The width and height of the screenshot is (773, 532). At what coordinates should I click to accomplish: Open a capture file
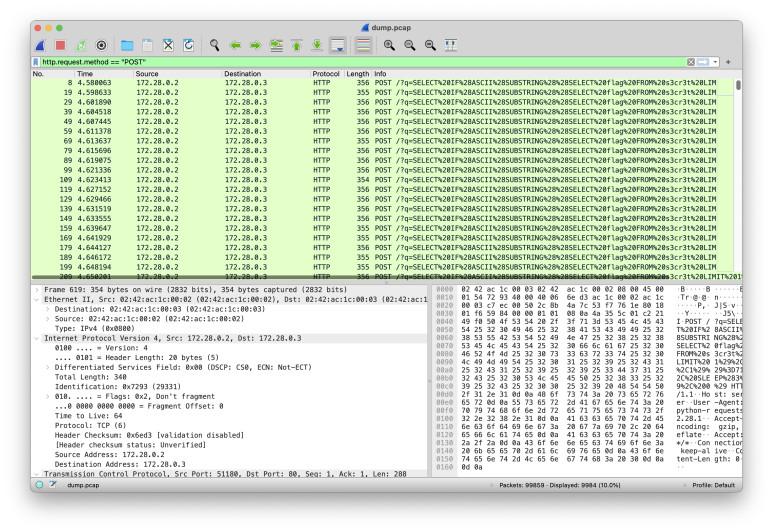point(127,45)
